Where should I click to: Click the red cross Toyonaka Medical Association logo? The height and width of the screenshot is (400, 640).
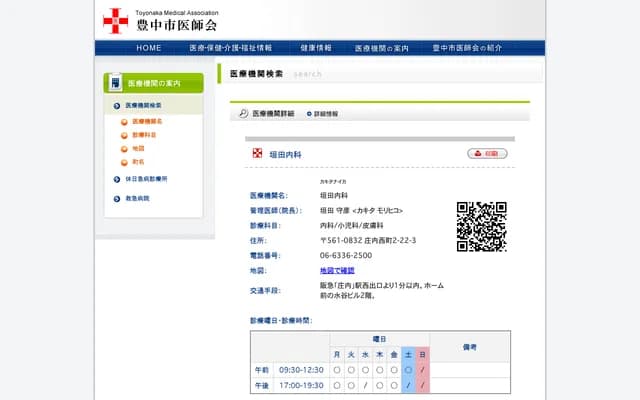(116, 20)
